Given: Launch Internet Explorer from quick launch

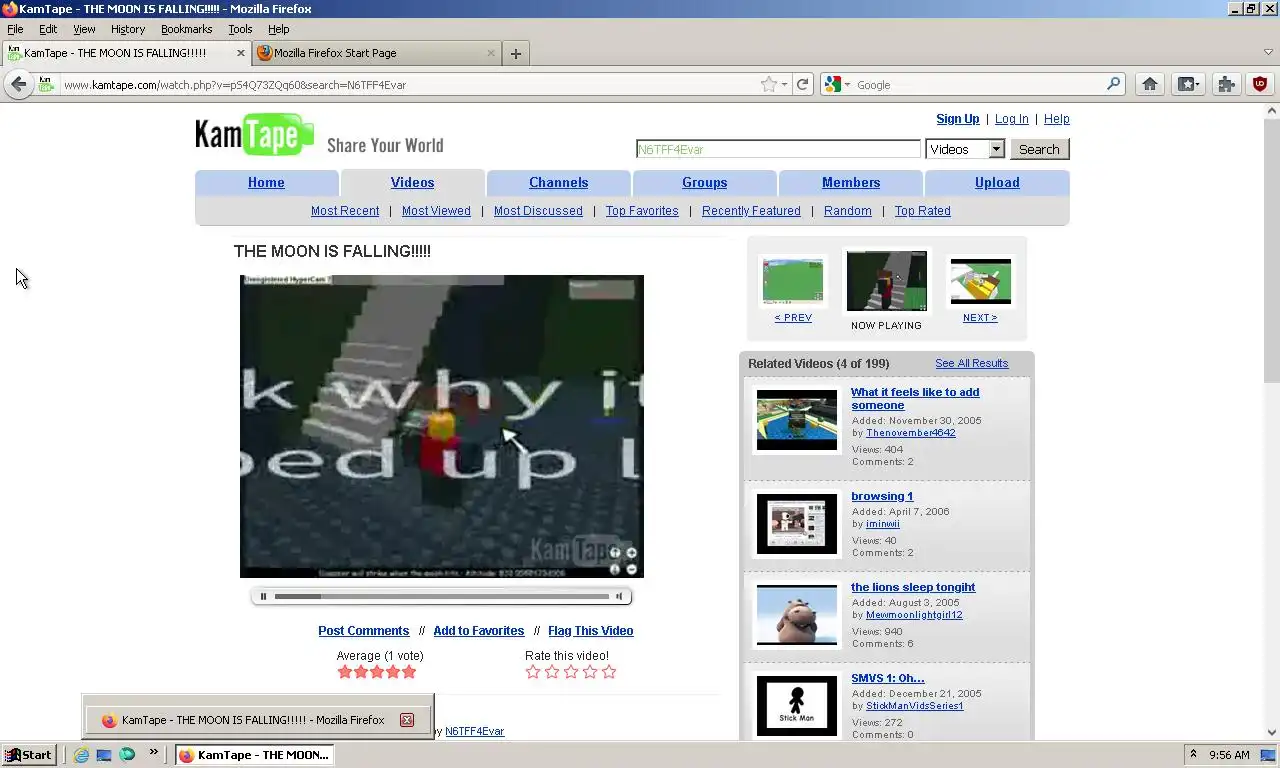Looking at the screenshot, I should 81,755.
